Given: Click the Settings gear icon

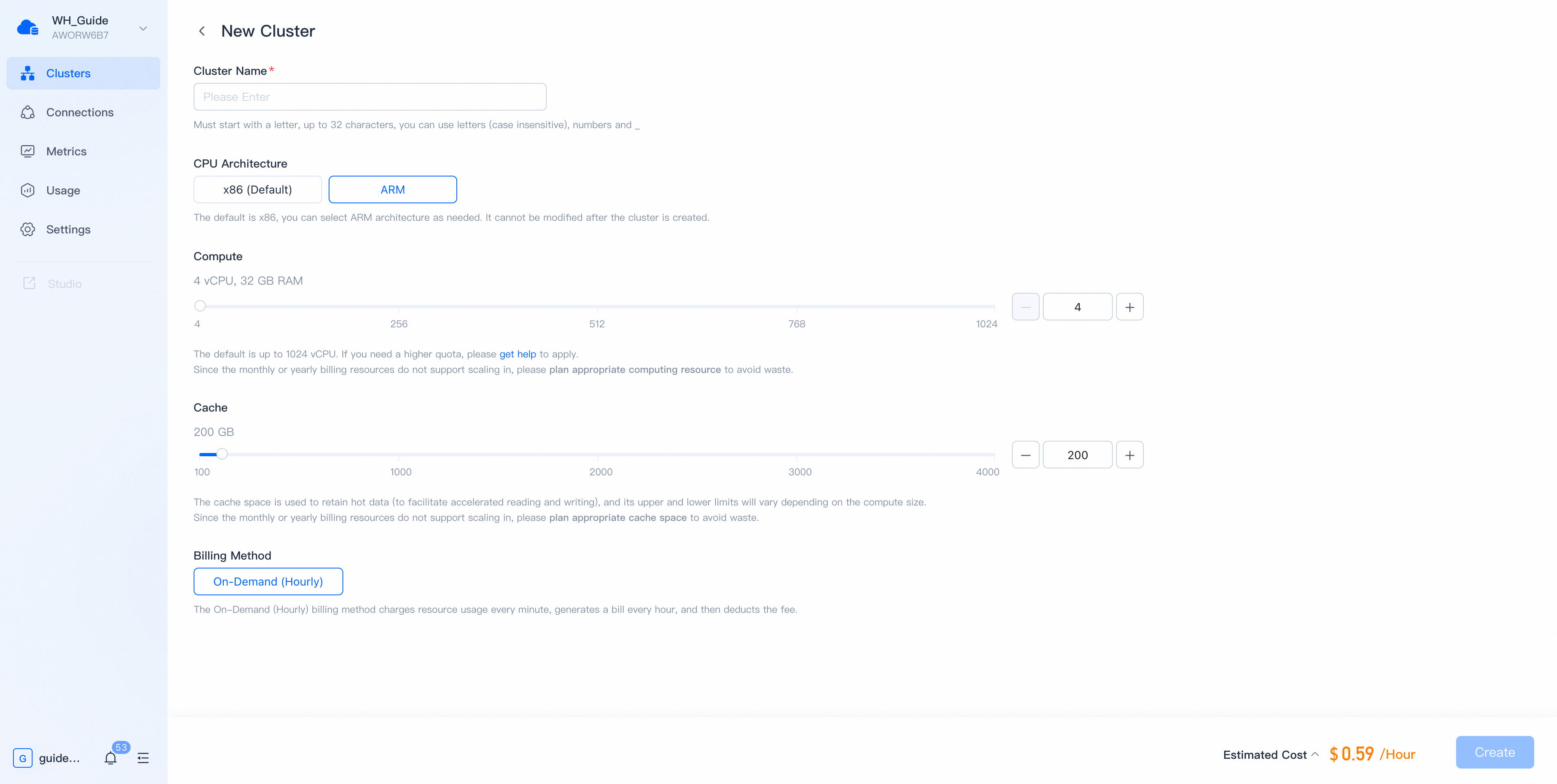Looking at the screenshot, I should 28,229.
